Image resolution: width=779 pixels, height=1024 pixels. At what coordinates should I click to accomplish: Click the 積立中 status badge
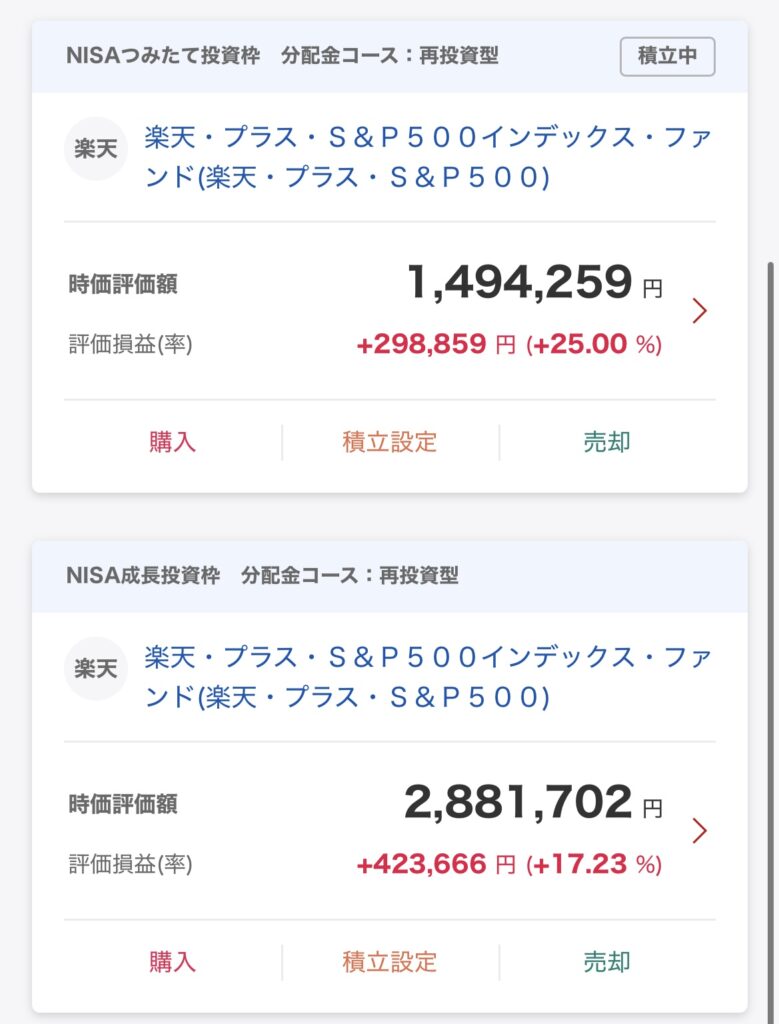tap(667, 56)
